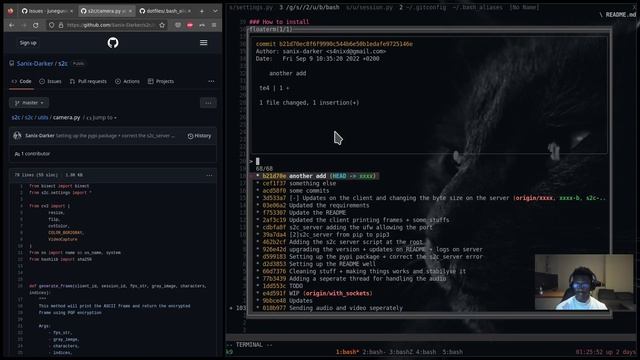
Task: Click the Sanix-Darker commit author avatar
Action: coord(17,136)
